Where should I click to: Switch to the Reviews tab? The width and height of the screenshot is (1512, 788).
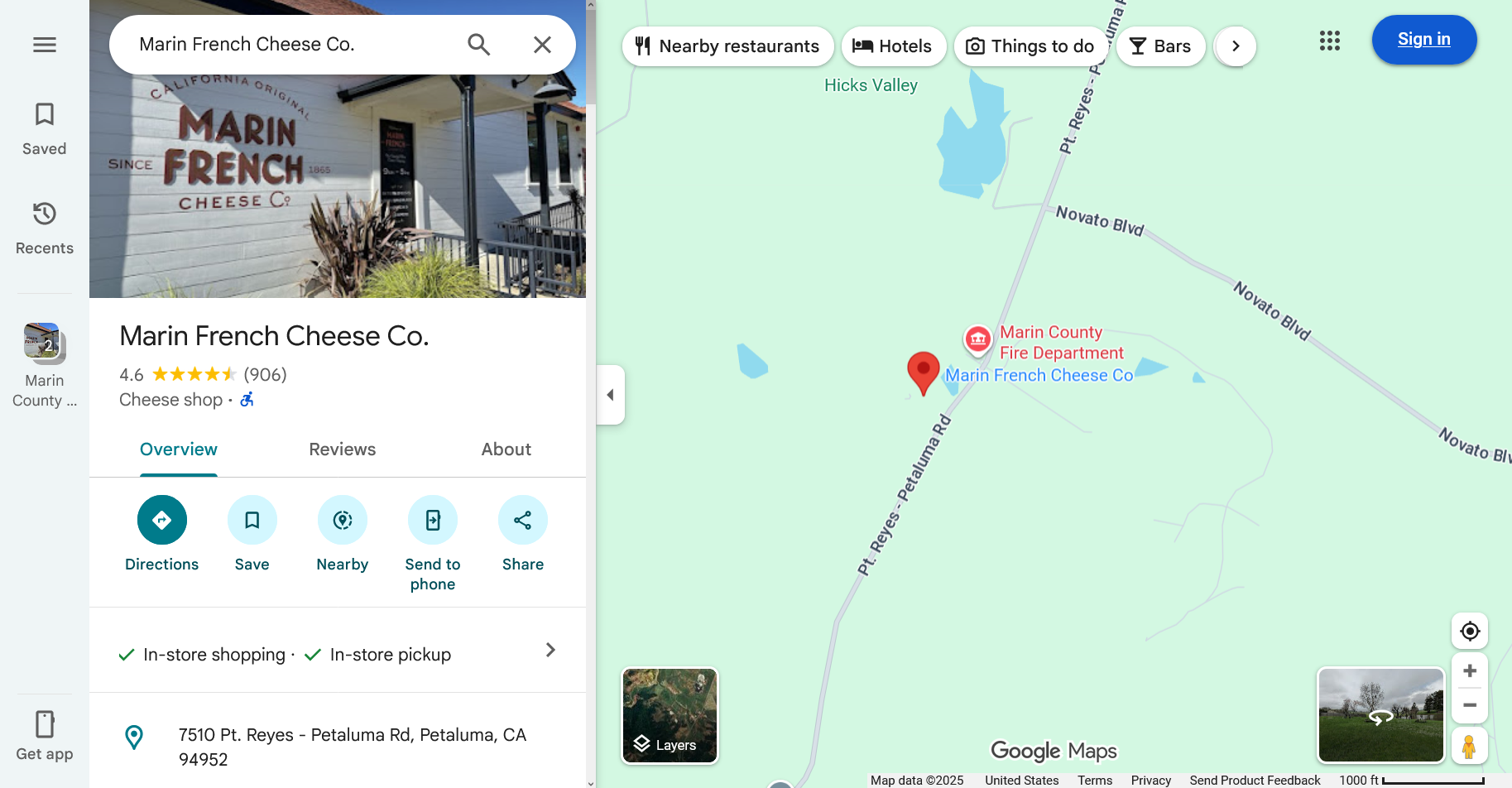pyautogui.click(x=343, y=449)
